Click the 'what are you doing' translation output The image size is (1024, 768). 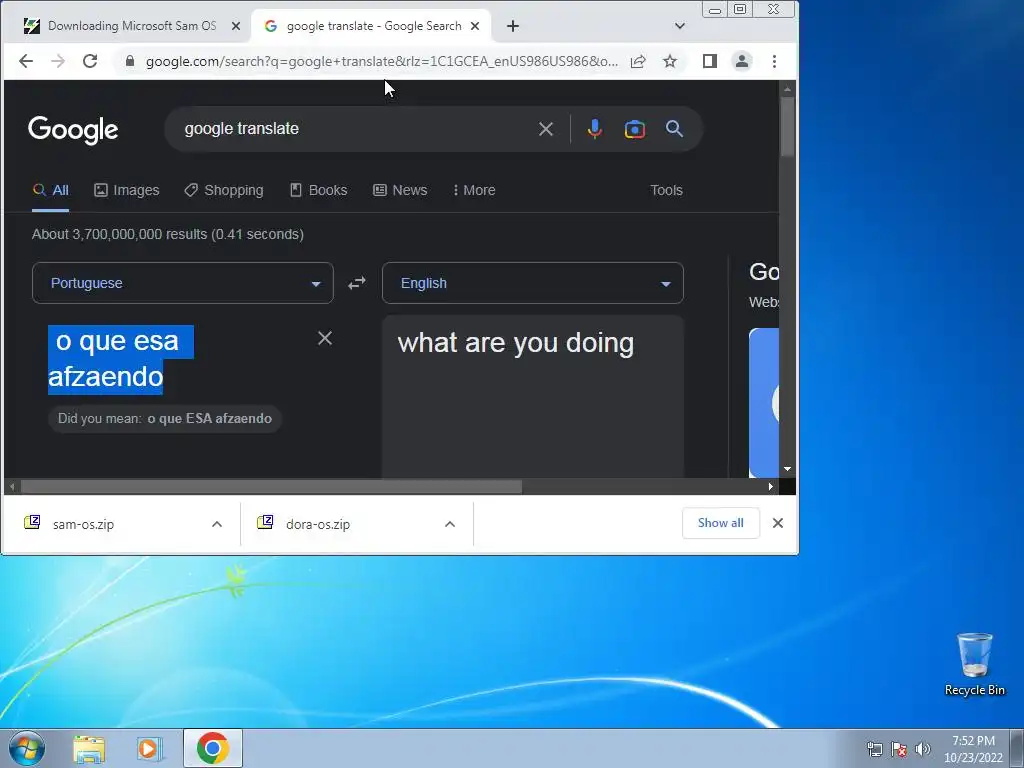click(515, 343)
